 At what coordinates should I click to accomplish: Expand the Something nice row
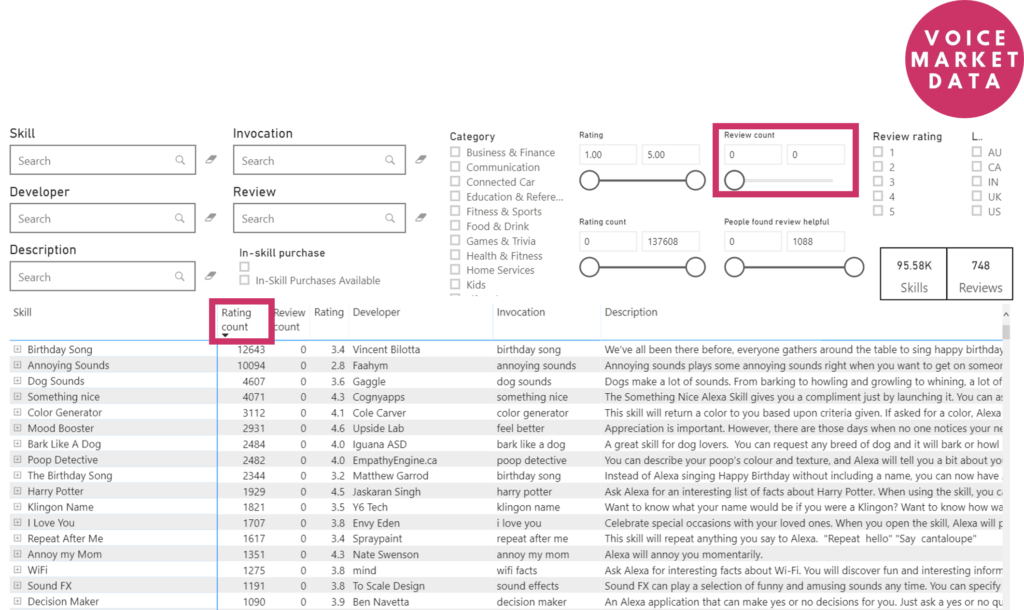coord(18,396)
